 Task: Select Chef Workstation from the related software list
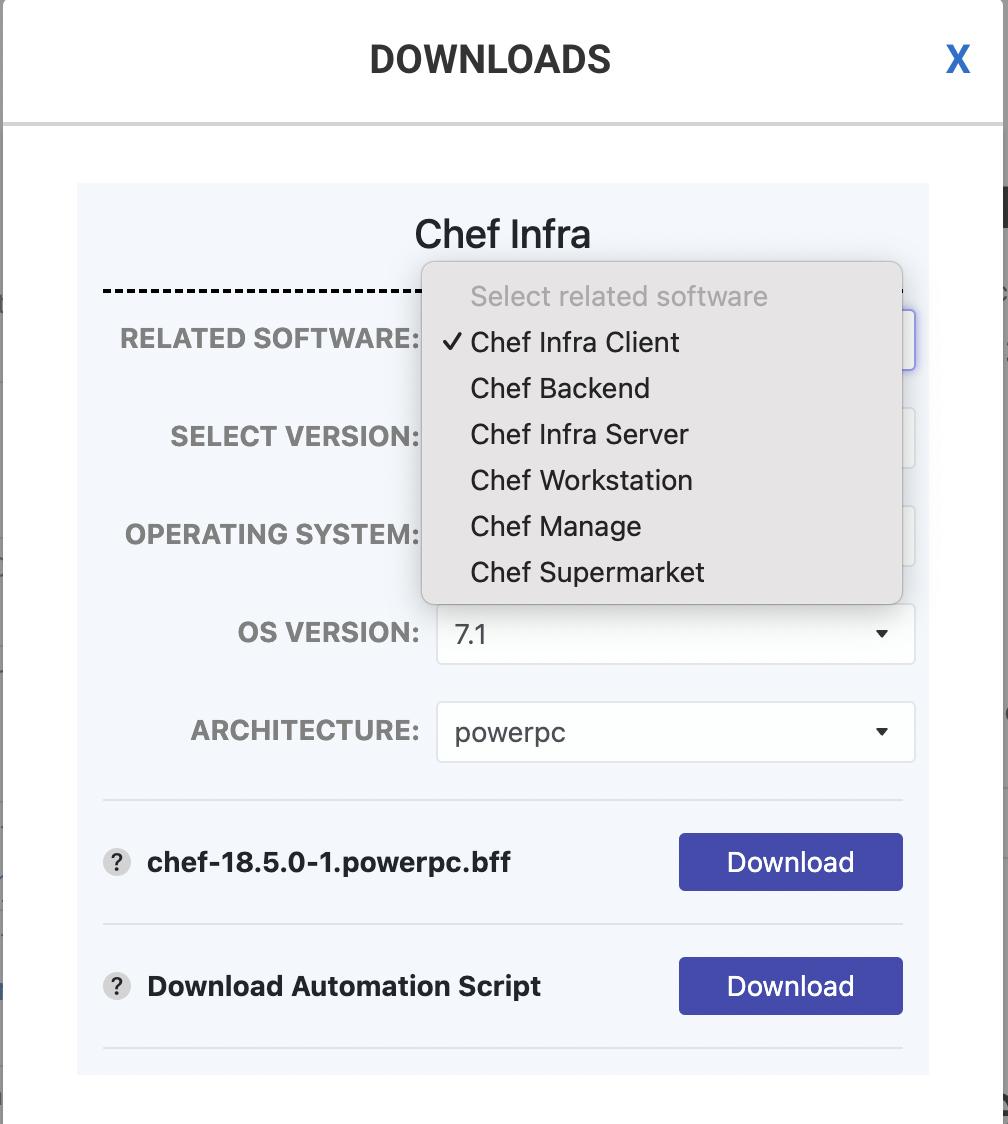tap(581, 480)
